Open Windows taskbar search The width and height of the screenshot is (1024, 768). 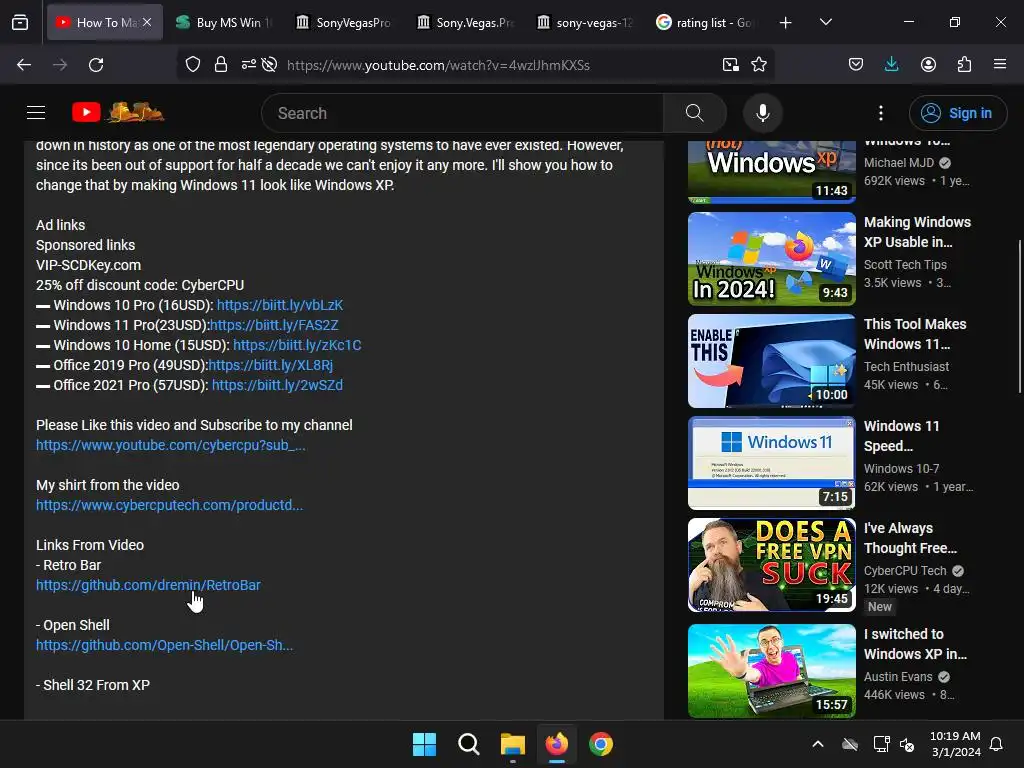[468, 744]
